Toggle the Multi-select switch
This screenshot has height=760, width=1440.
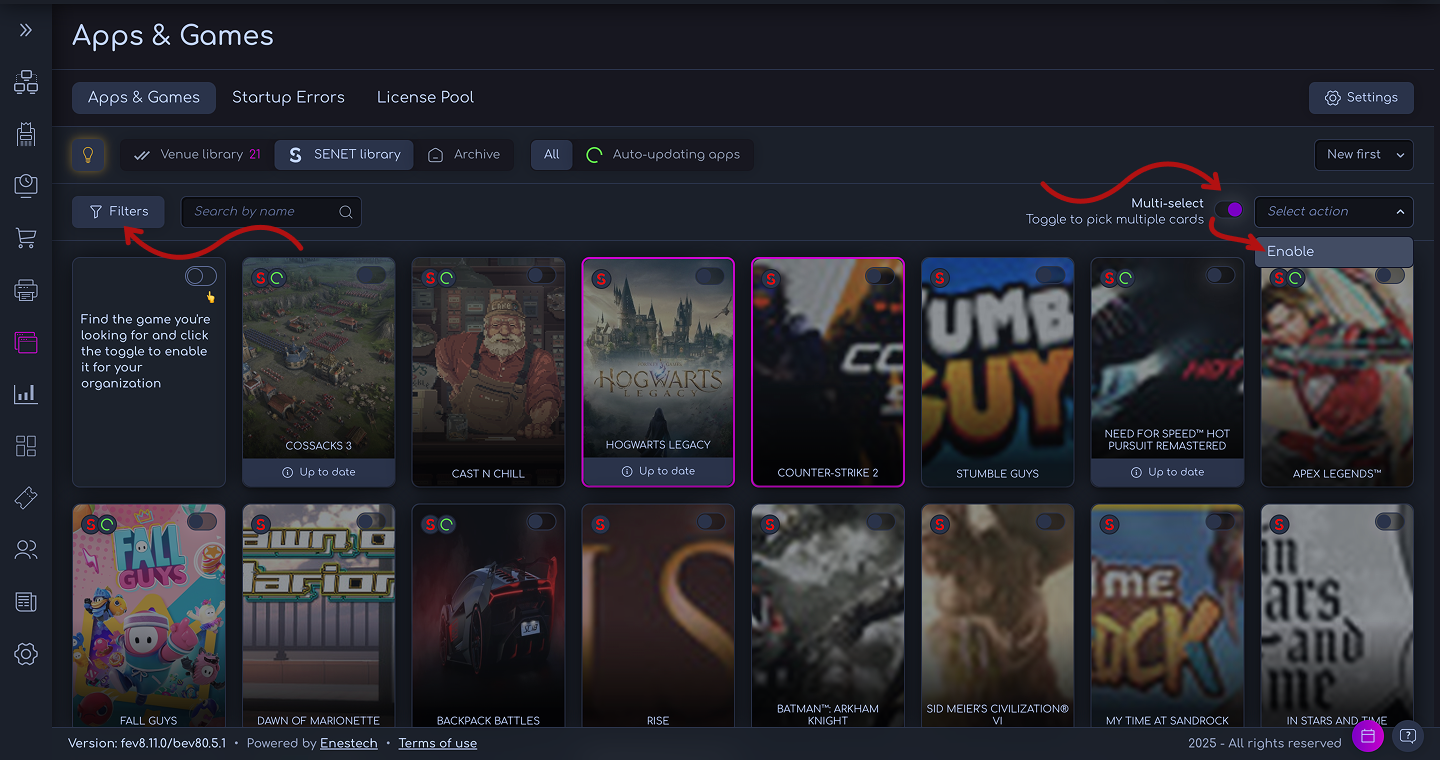tap(1229, 210)
